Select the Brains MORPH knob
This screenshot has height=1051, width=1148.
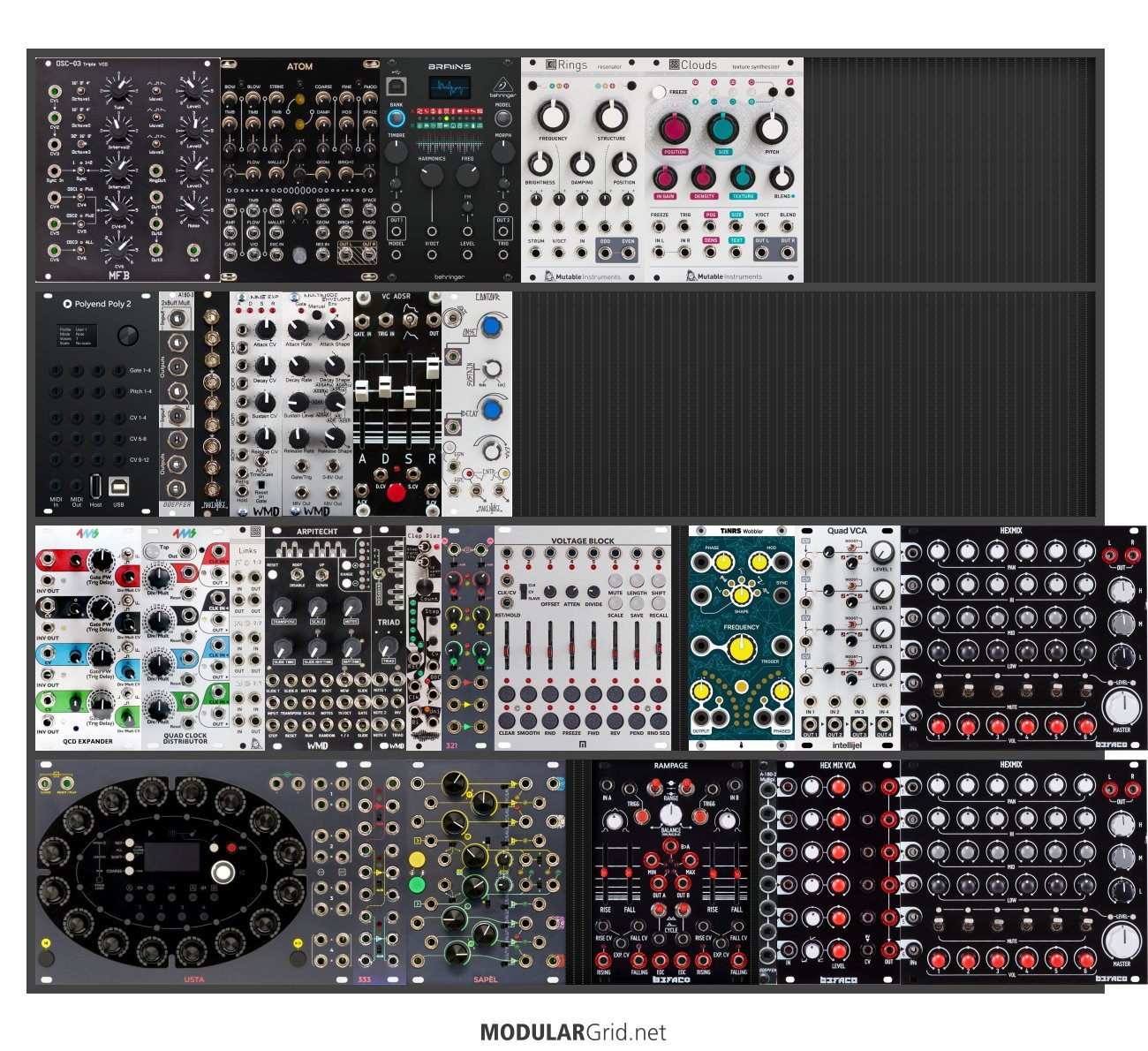[502, 152]
